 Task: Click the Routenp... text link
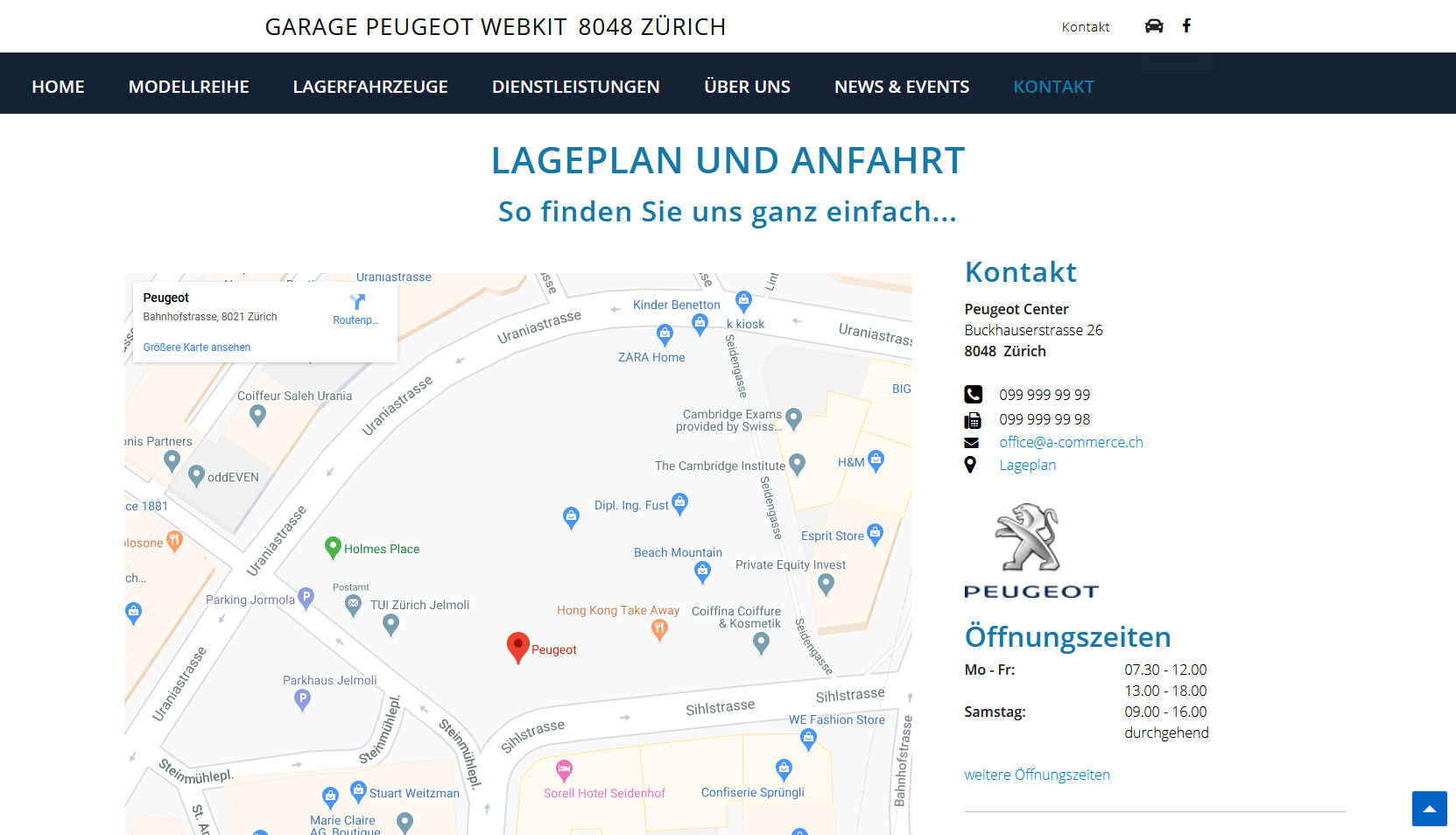click(355, 320)
